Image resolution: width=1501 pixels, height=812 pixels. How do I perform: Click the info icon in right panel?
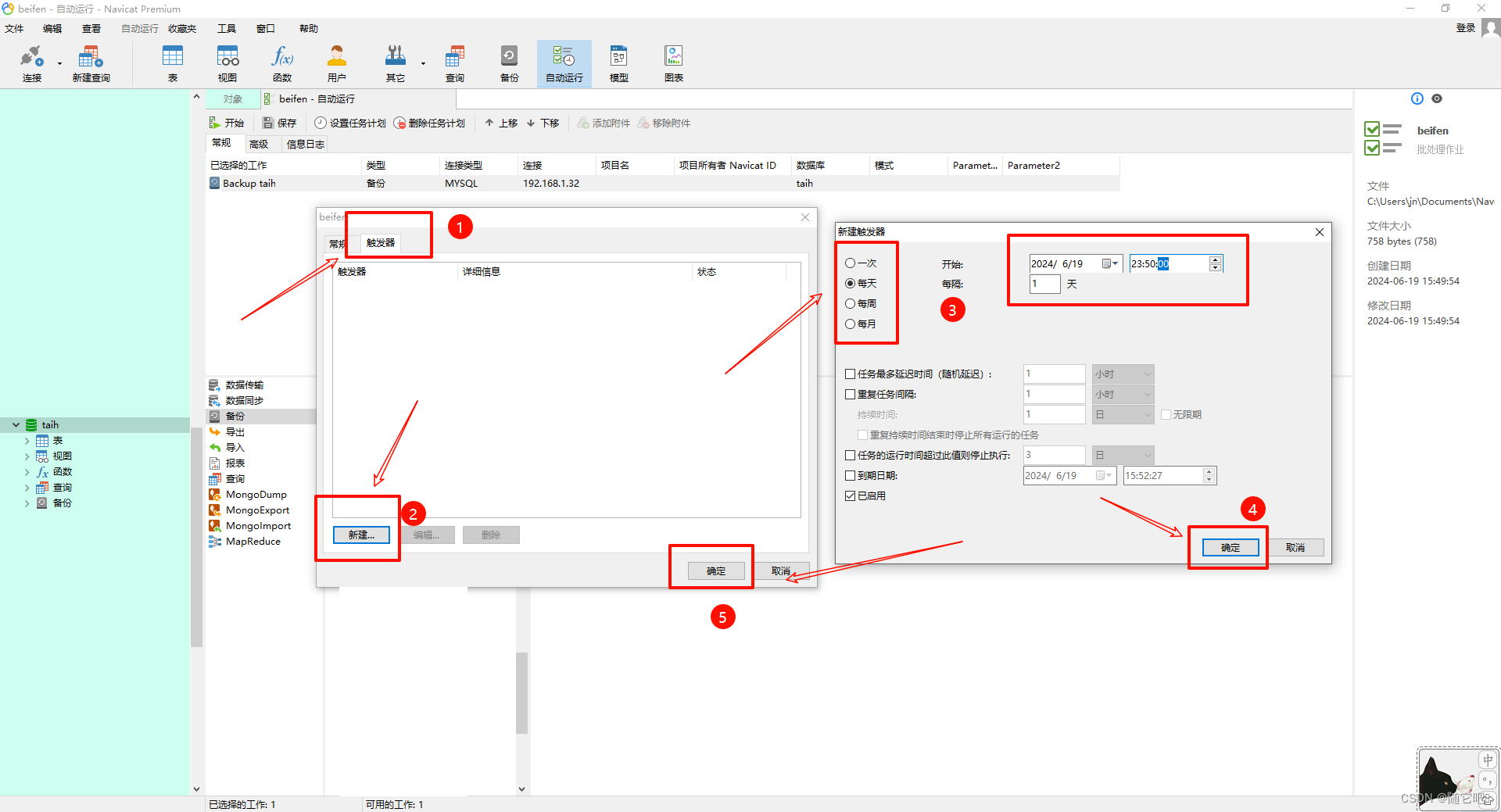(x=1417, y=98)
